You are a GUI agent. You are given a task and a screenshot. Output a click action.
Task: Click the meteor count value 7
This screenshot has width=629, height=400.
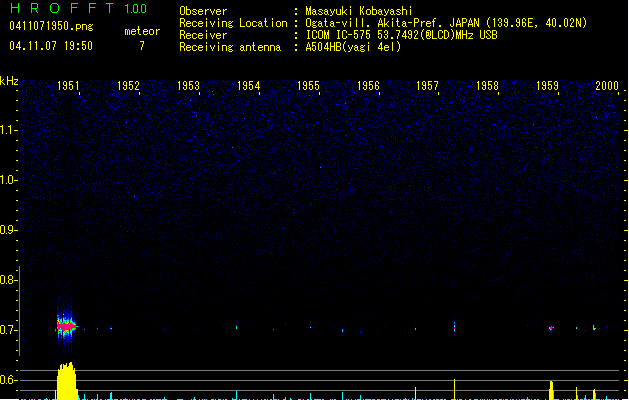[142, 46]
